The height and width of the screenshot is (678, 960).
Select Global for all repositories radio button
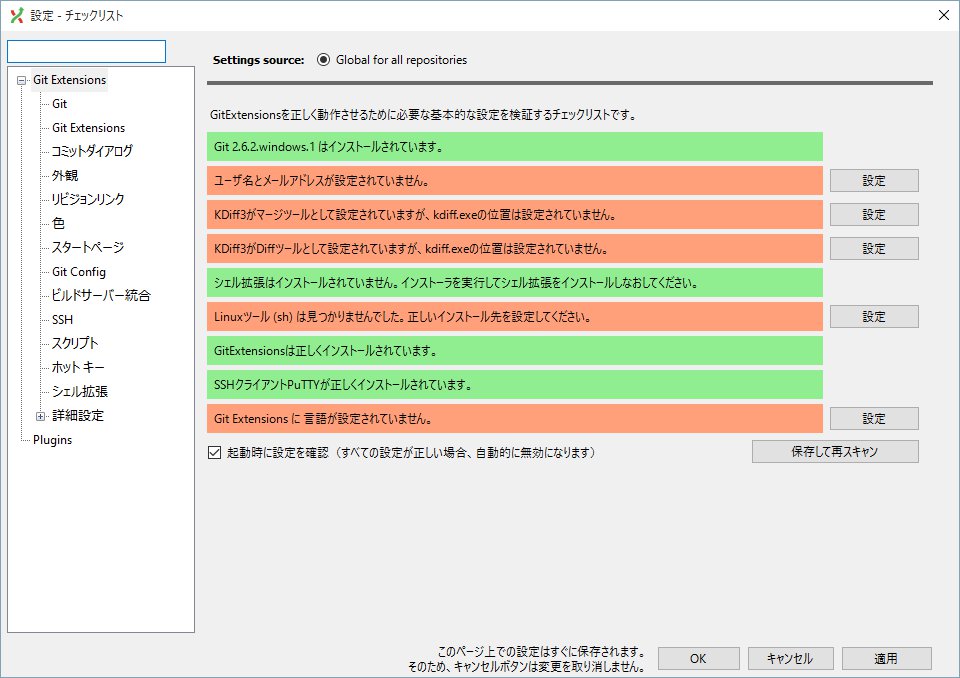click(x=323, y=59)
